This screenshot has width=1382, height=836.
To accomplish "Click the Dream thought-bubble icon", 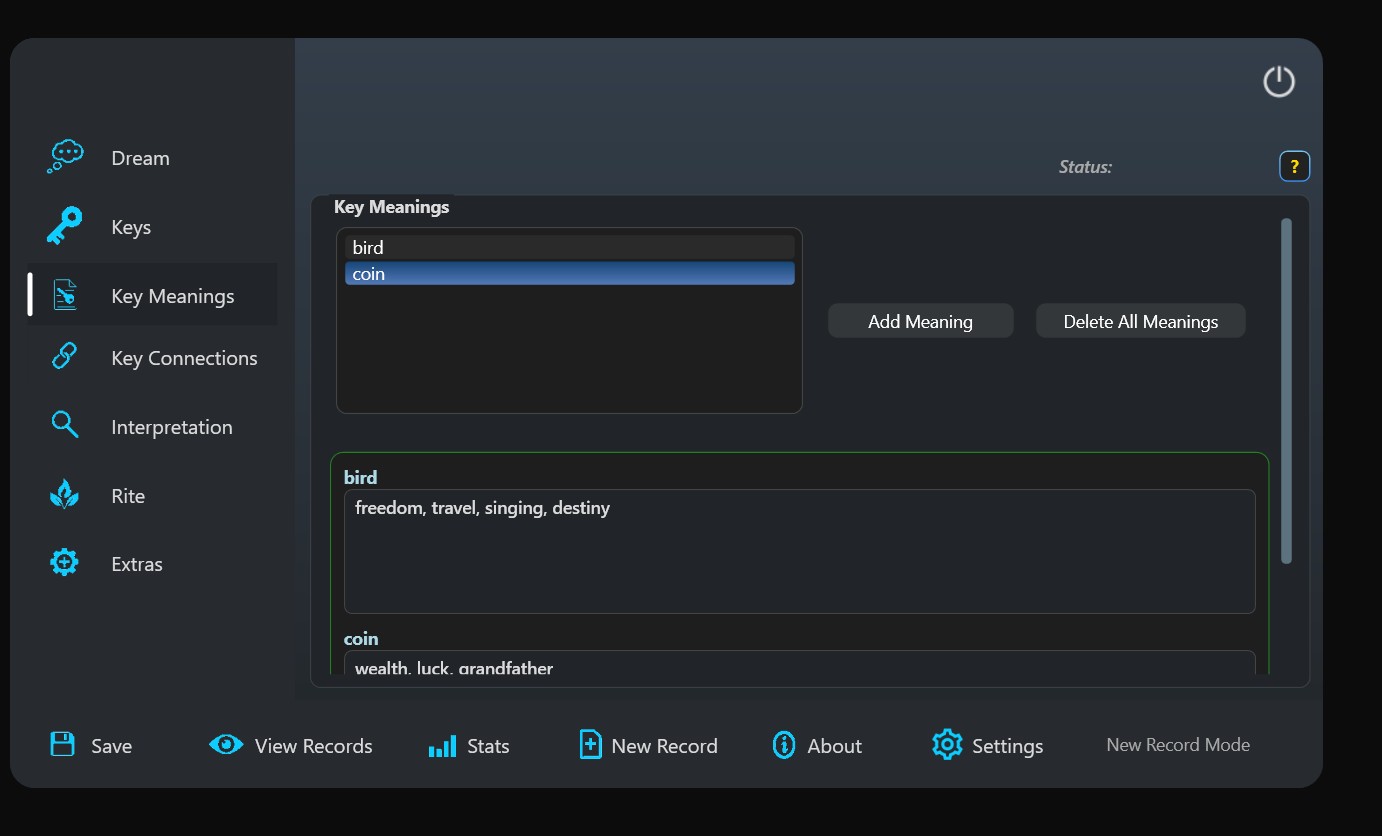I will point(65,157).
